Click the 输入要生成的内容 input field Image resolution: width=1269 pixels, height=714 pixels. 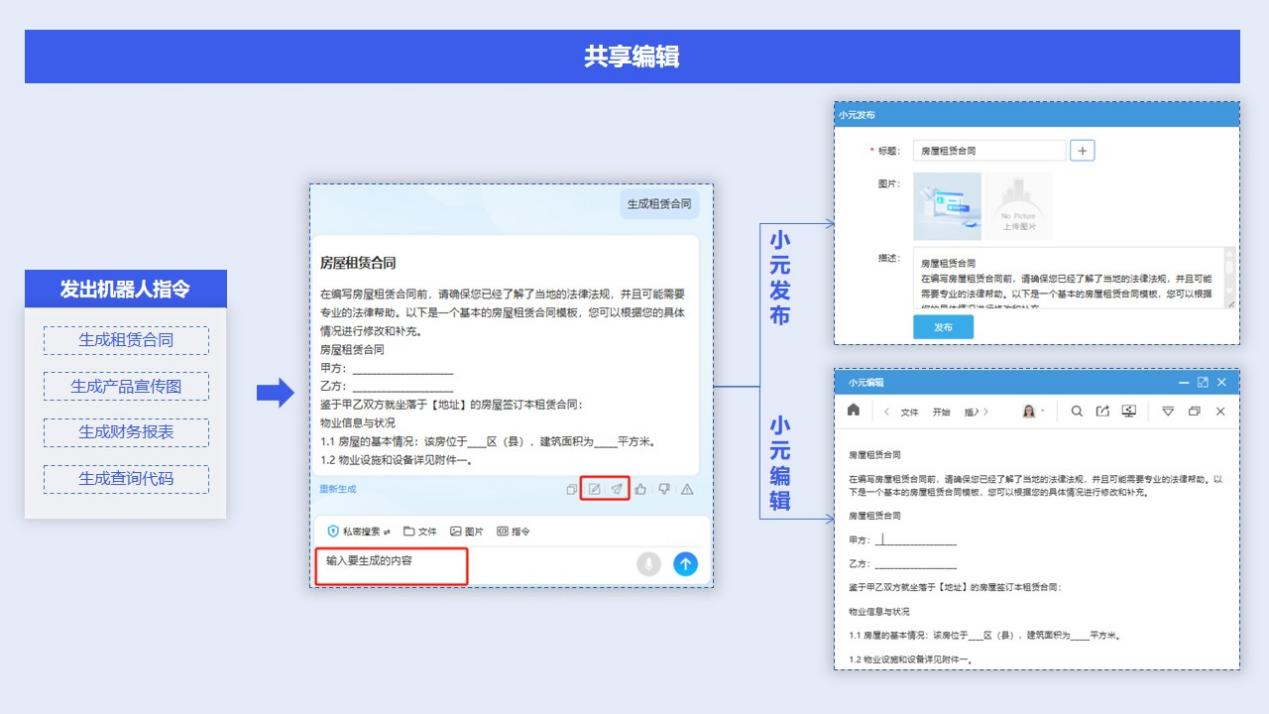pos(392,564)
